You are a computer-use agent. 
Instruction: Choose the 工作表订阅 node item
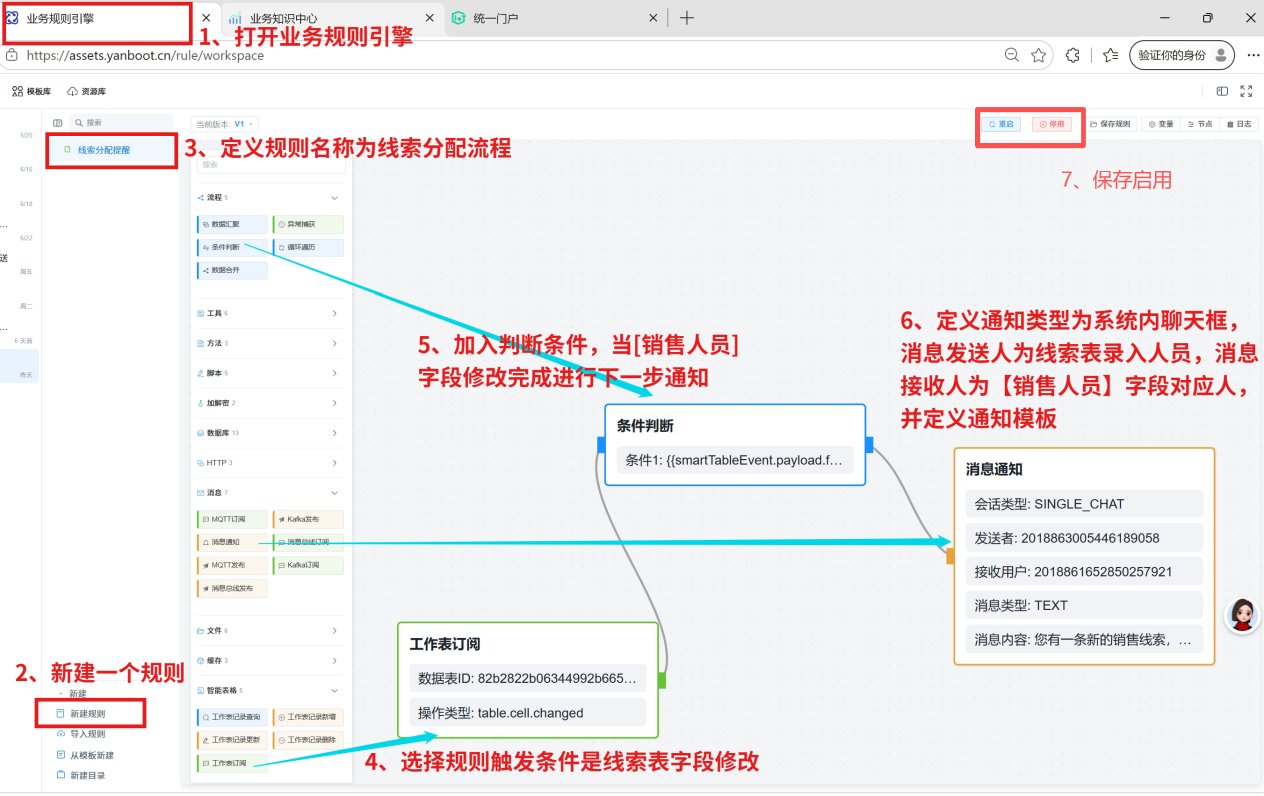point(232,763)
